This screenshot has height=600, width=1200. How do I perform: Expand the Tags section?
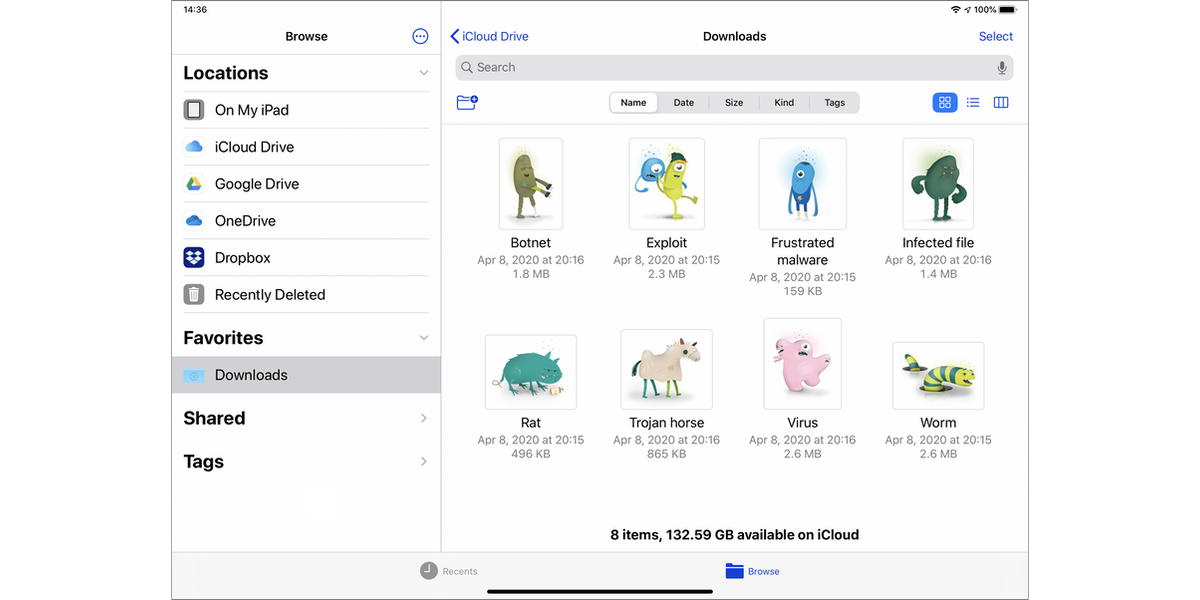tap(424, 462)
